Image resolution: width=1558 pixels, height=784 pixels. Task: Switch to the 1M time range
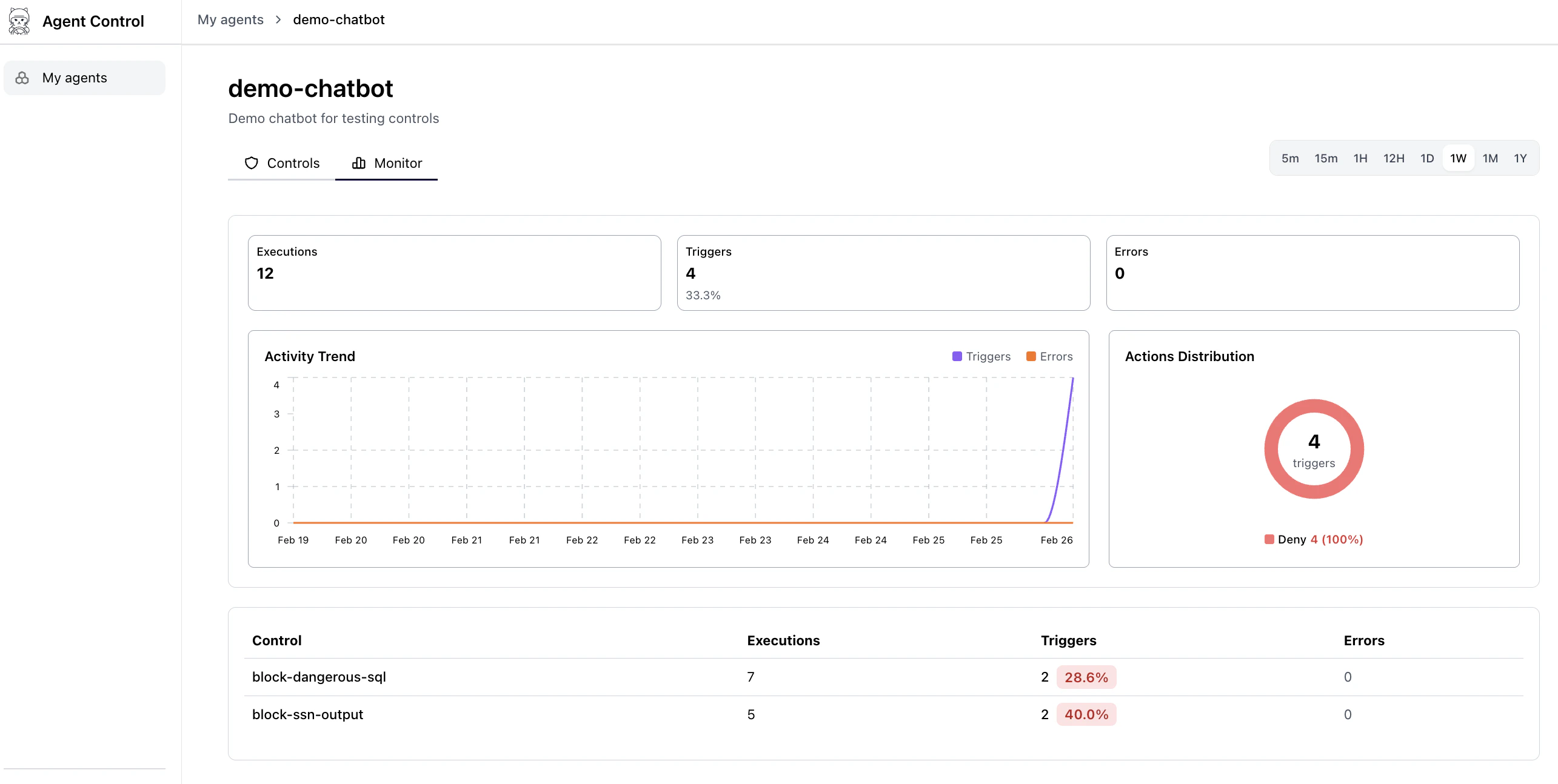pyautogui.click(x=1490, y=158)
